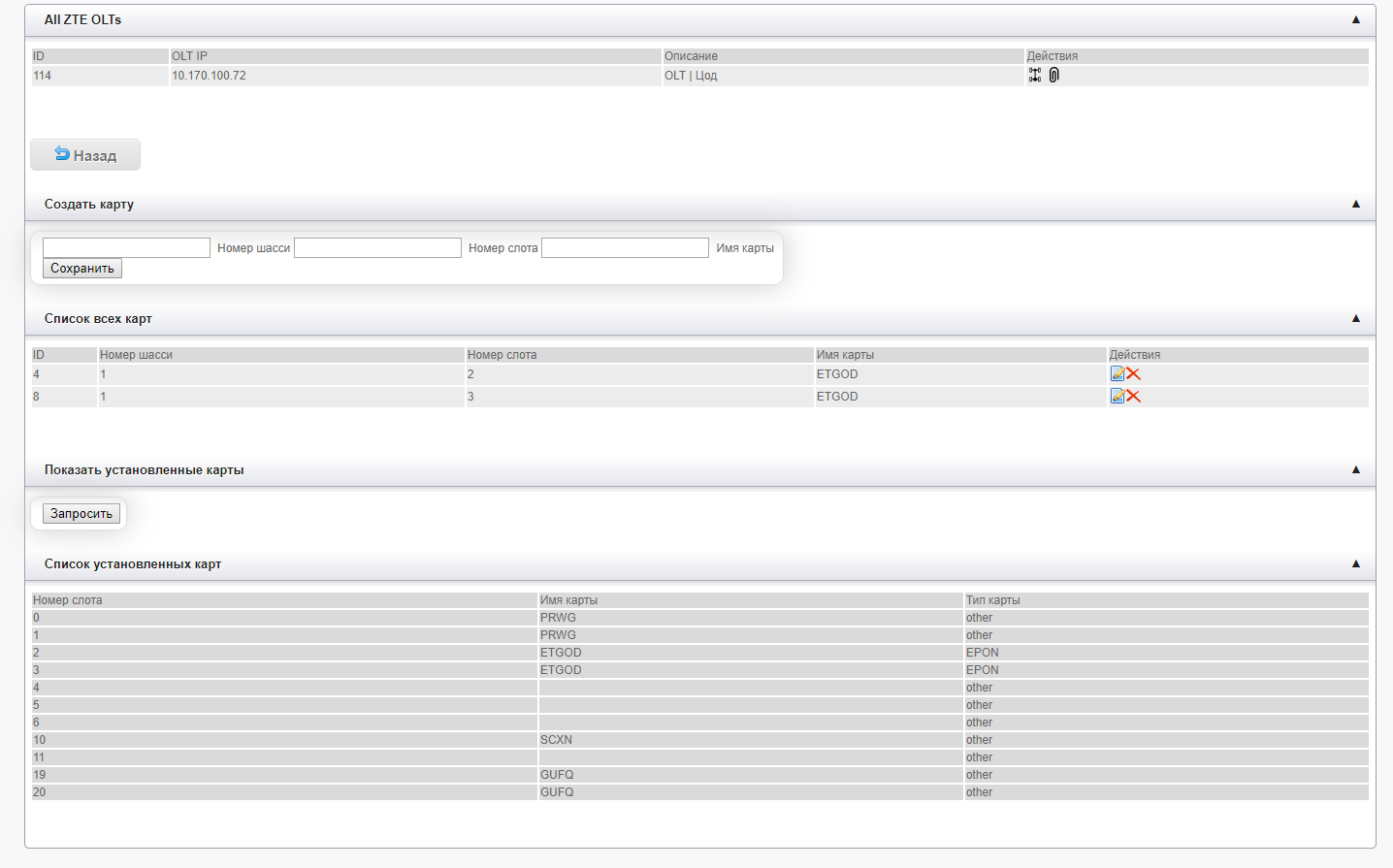This screenshot has height=868, width=1393.
Task: Edit the ETGOD card in slot 2
Action: pos(1117,373)
